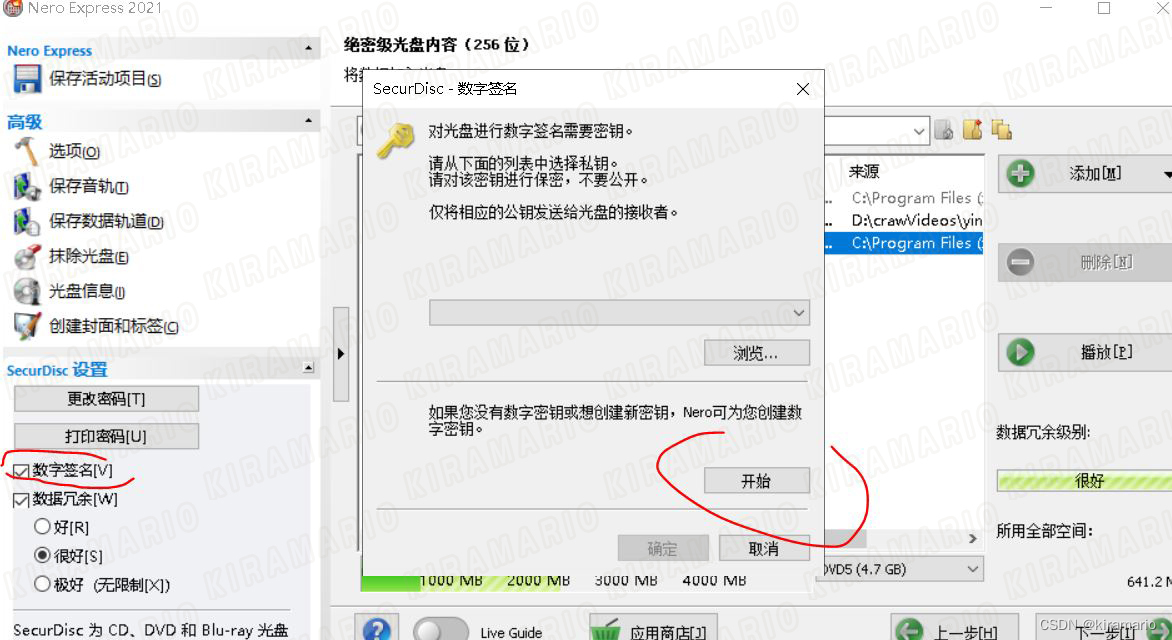1172x640 pixels.
Task: Click the Start button to create key
Action: coord(756,481)
